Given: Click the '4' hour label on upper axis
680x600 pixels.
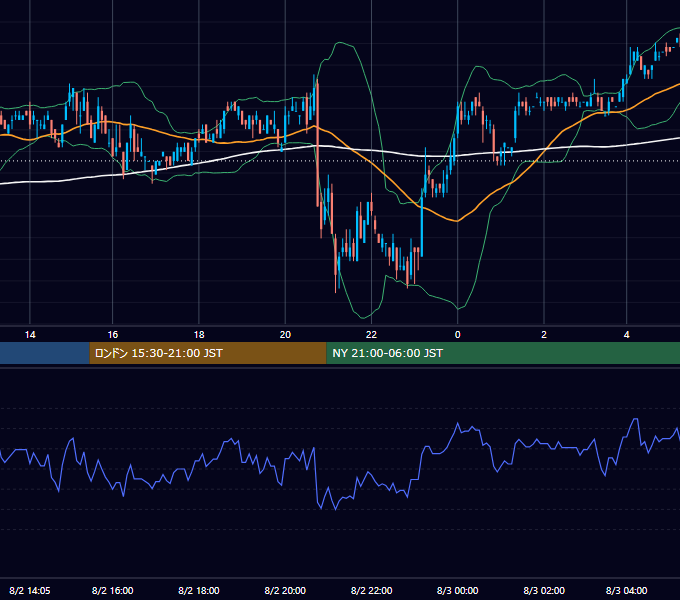Looking at the screenshot, I should click(x=626, y=335).
